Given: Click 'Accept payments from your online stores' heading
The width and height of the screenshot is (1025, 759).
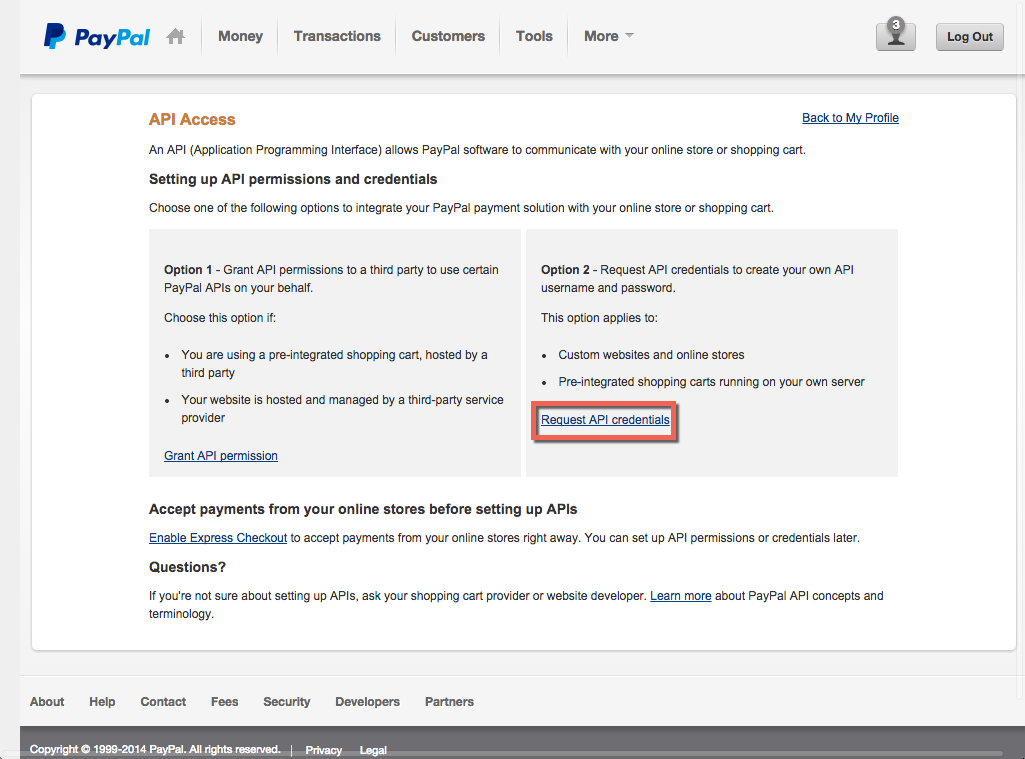Looking at the screenshot, I should point(363,510).
